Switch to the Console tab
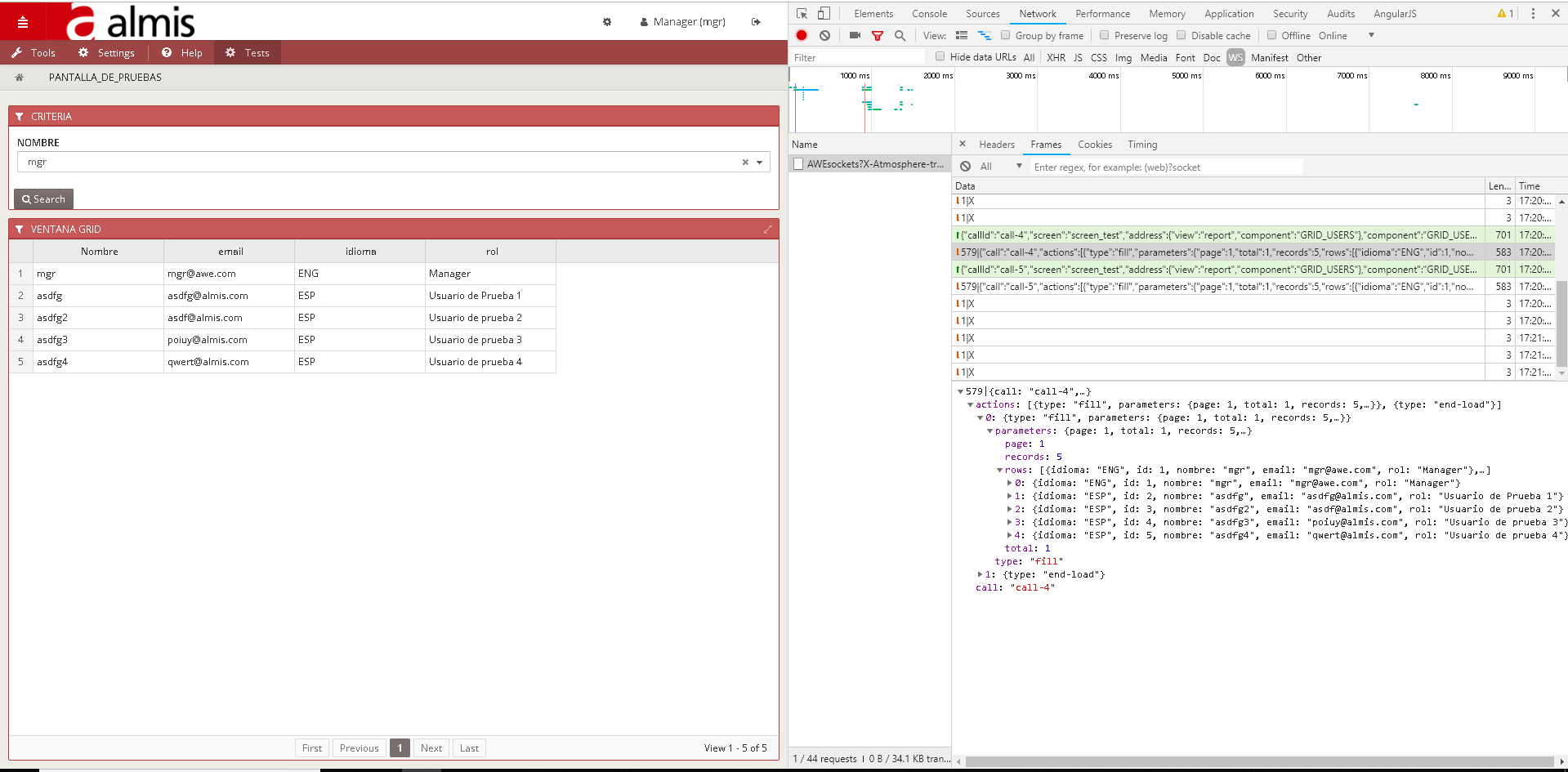1568x772 pixels. pyautogui.click(x=929, y=14)
